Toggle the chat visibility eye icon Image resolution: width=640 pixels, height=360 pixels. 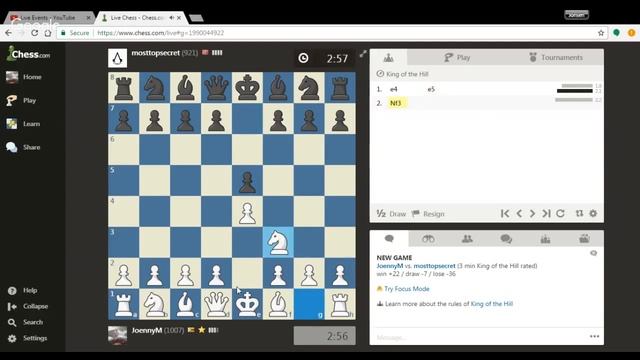tap(593, 253)
